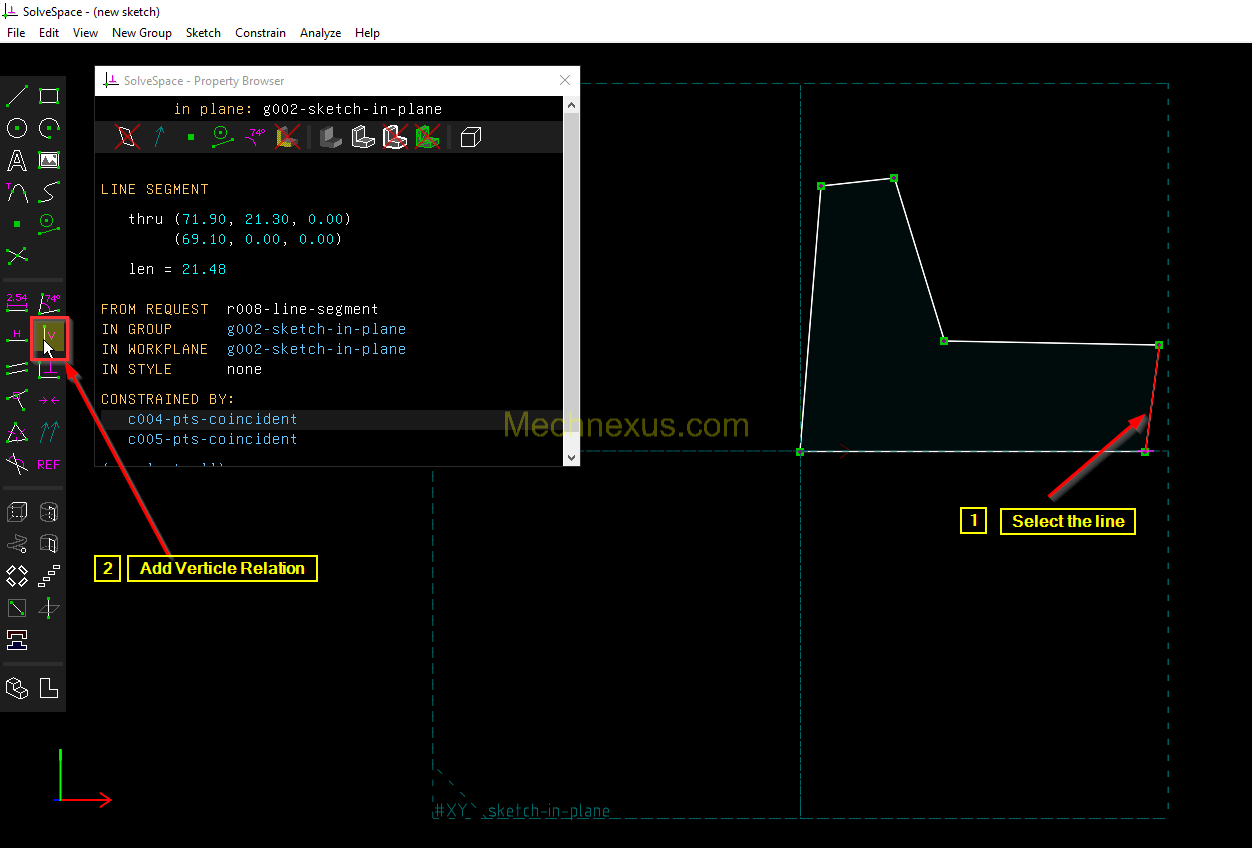This screenshot has height=848, width=1252.
Task: Open c004-pts-coincident constraint link
Action: (212, 419)
